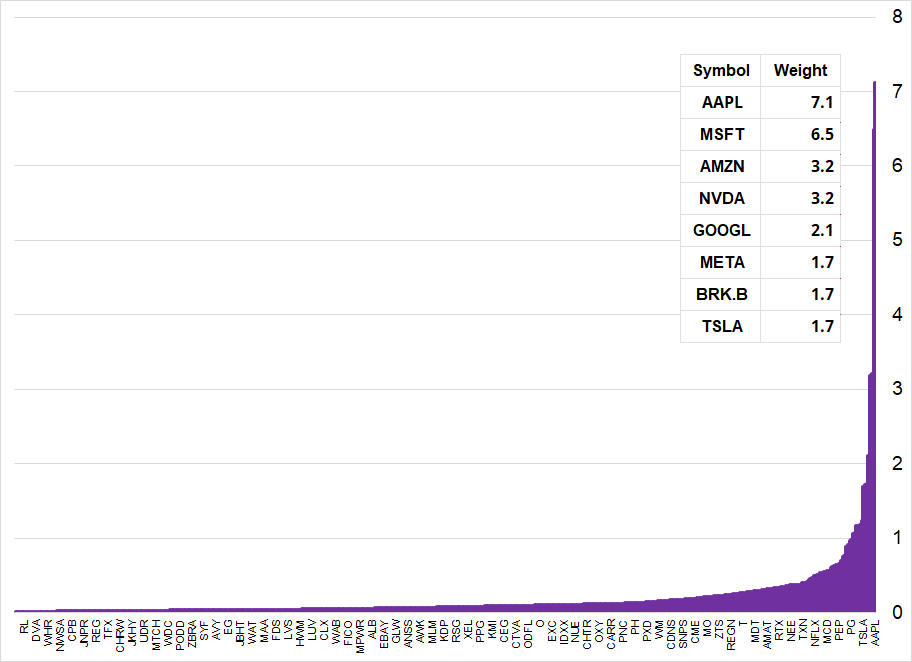The height and width of the screenshot is (662, 912).
Task: Click the PODD ticker on the x-axis
Action: (180, 635)
